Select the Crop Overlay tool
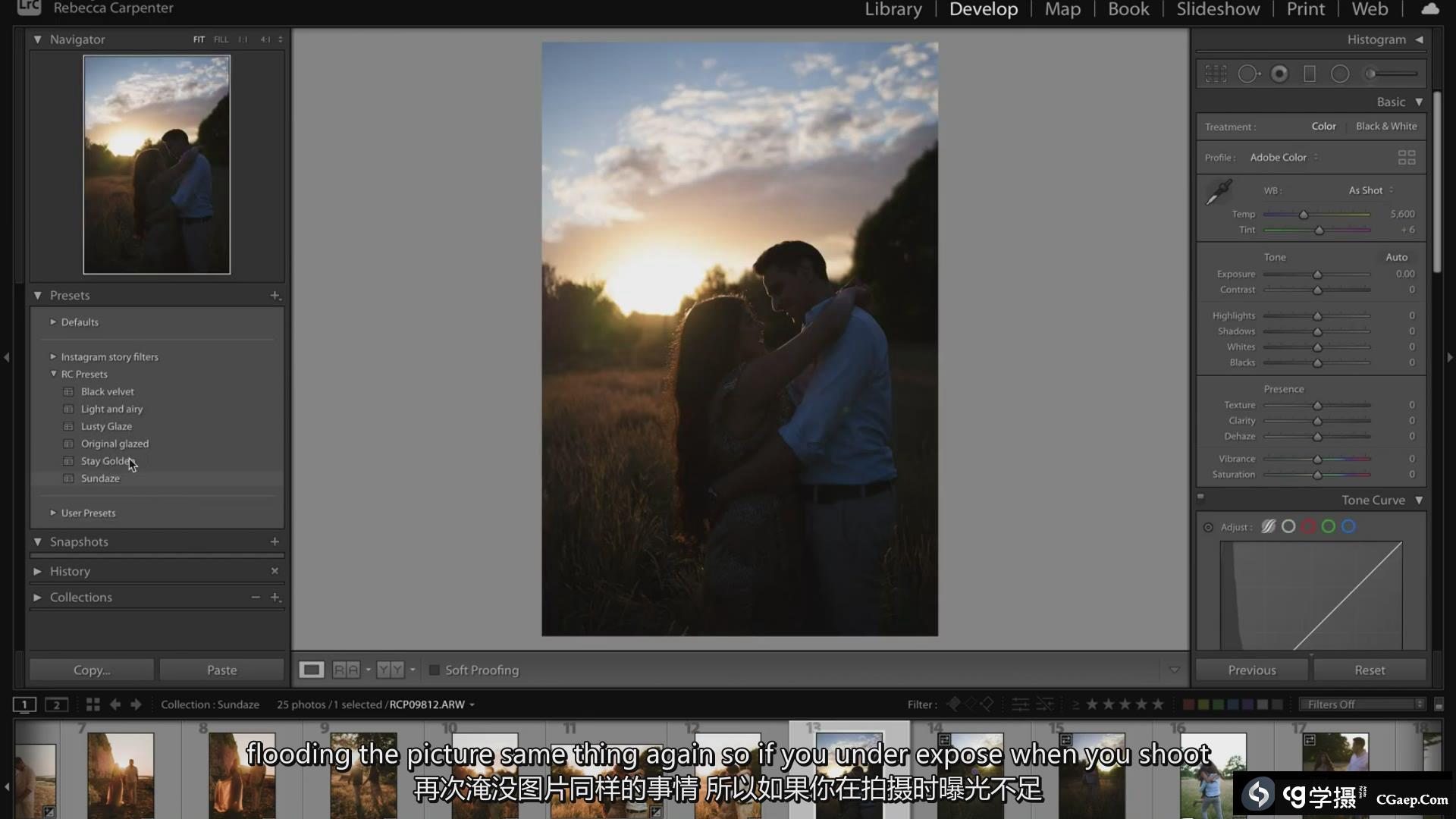 coord(1216,74)
